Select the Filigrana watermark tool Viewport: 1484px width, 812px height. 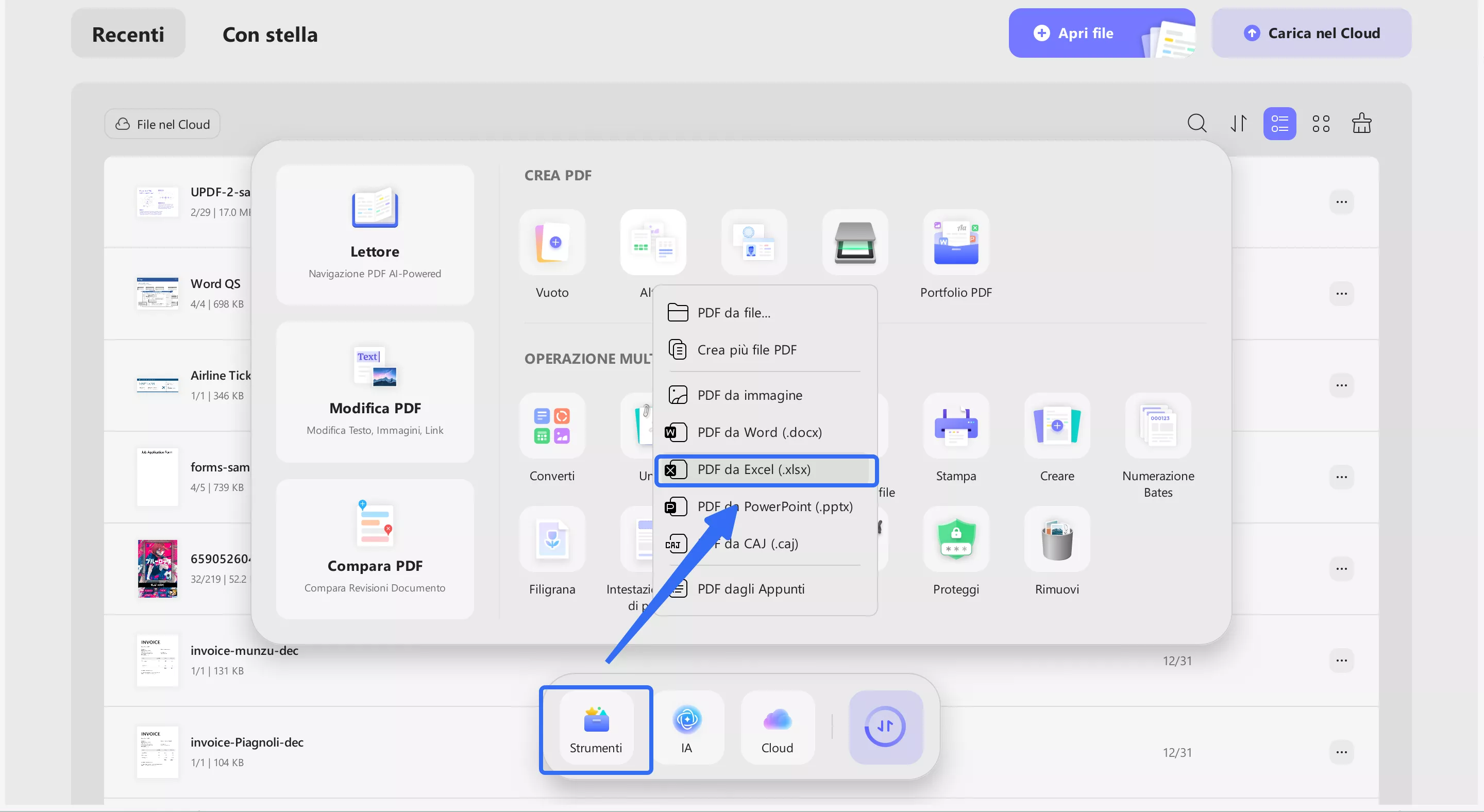tap(551, 539)
